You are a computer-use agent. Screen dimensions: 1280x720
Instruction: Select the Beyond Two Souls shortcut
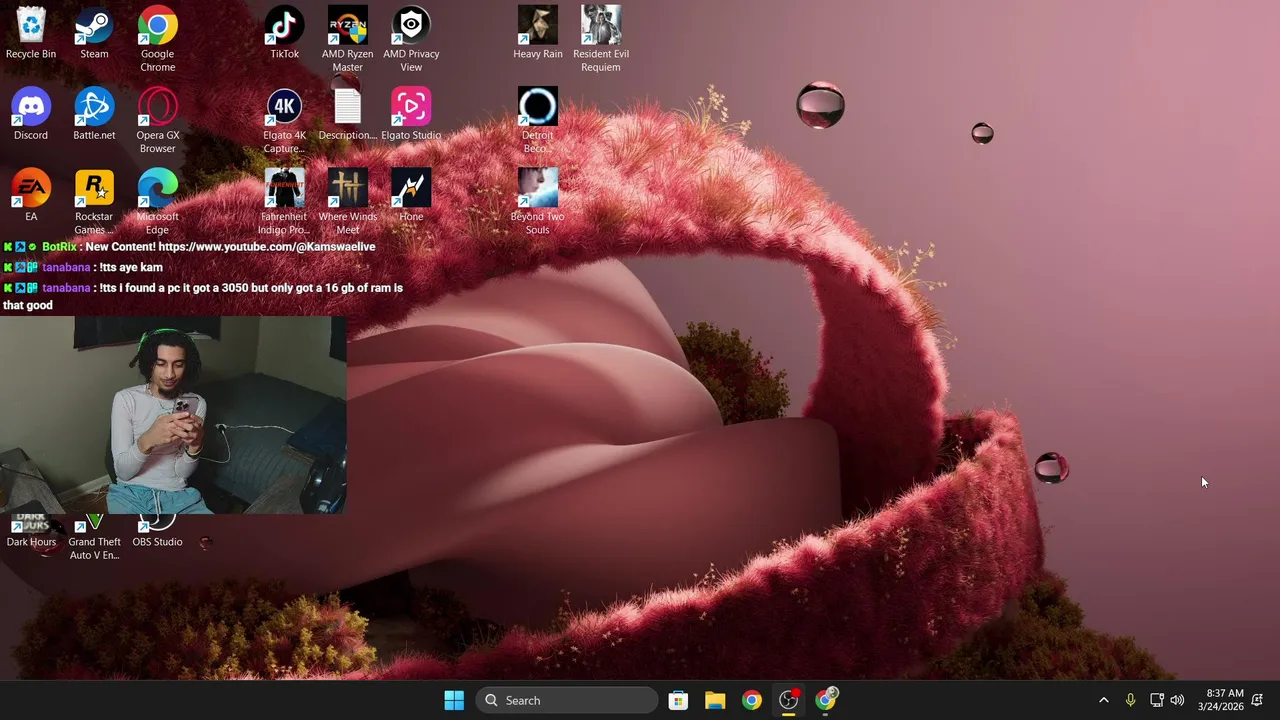coord(538,201)
